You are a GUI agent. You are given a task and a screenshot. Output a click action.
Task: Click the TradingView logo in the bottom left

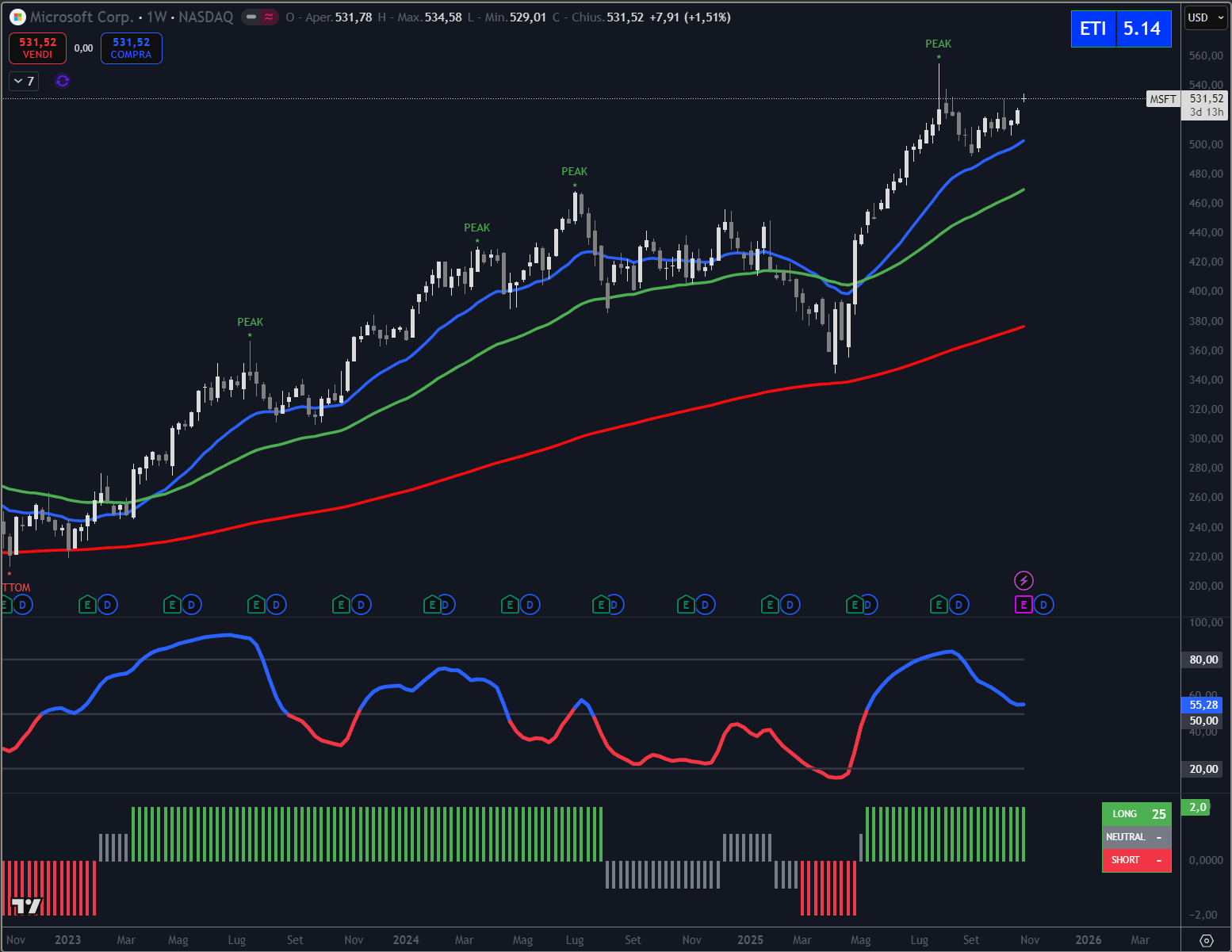pyautogui.click(x=25, y=906)
